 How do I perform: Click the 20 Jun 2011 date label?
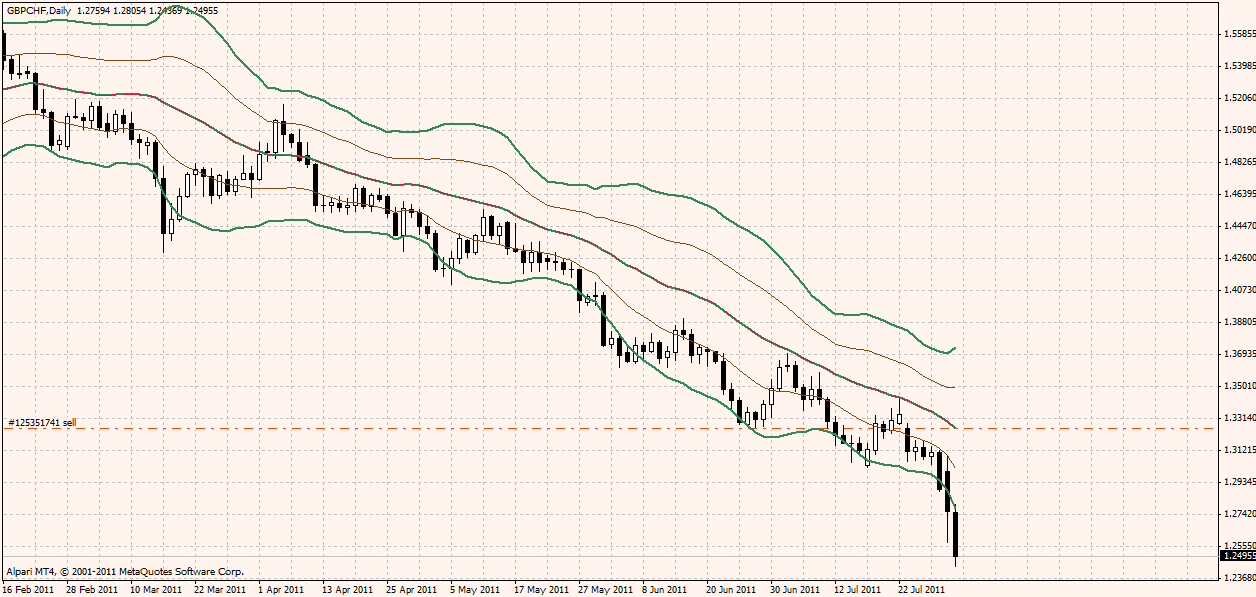point(732,590)
